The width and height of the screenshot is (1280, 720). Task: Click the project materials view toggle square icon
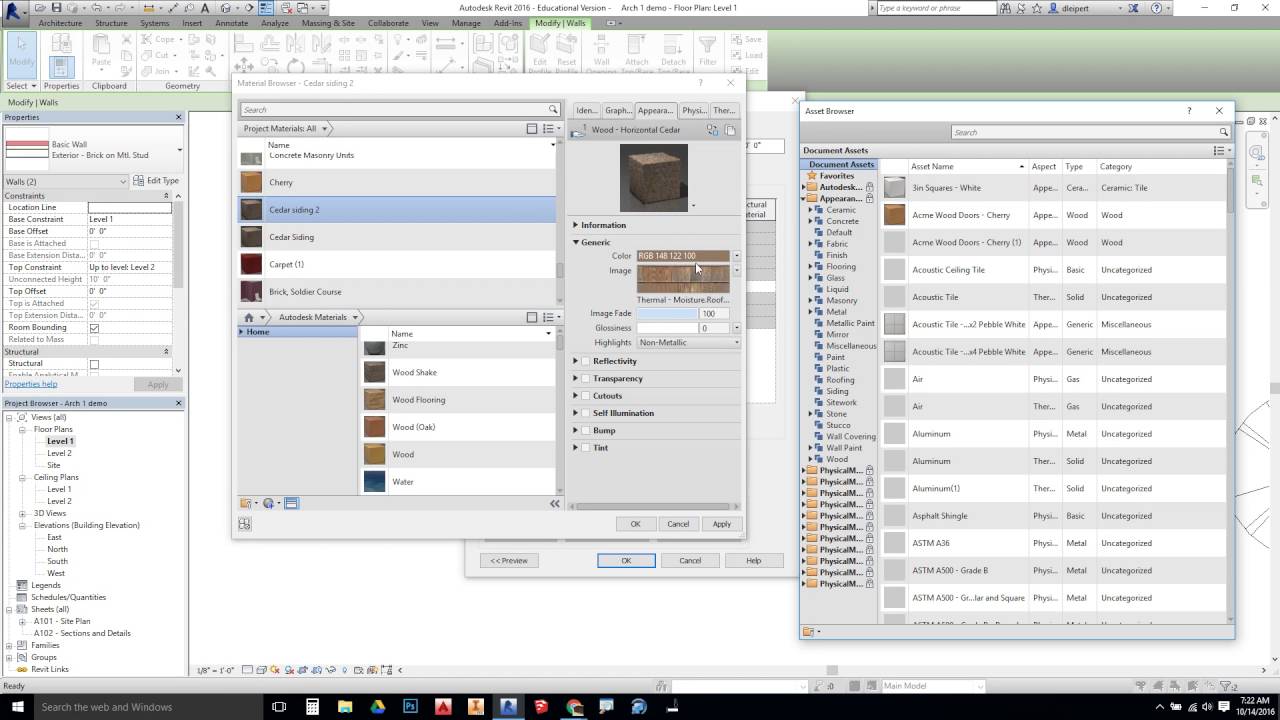(532, 128)
